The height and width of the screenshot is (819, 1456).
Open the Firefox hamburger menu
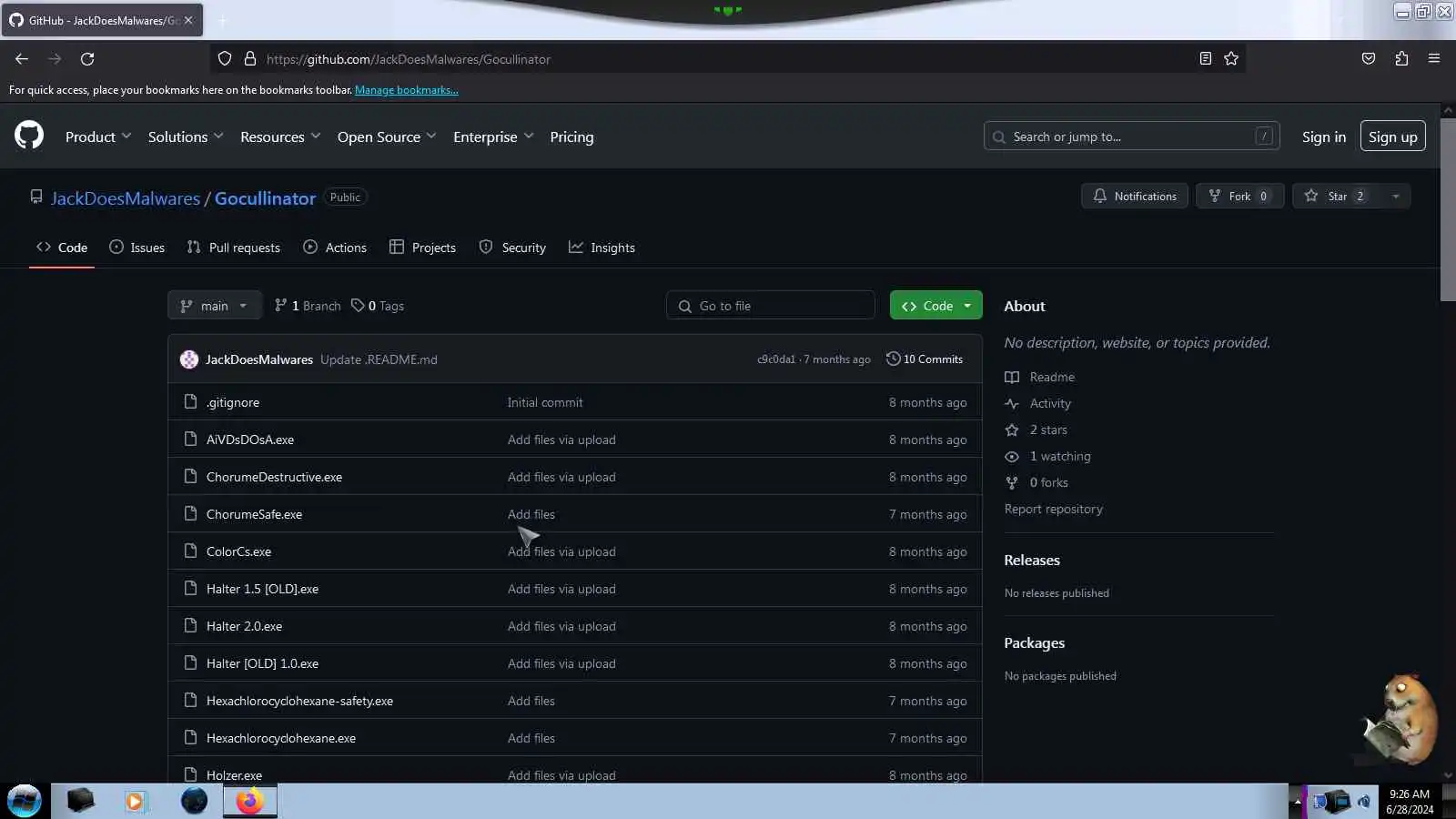point(1434,59)
